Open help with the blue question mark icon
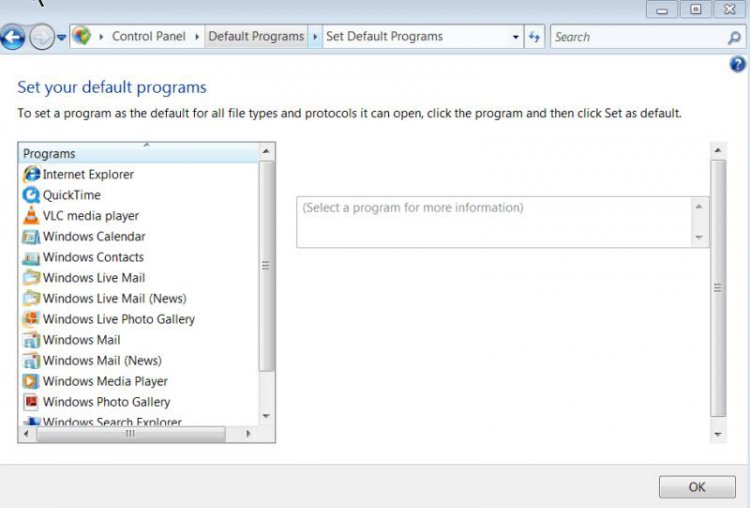This screenshot has height=508, width=750. click(x=738, y=64)
